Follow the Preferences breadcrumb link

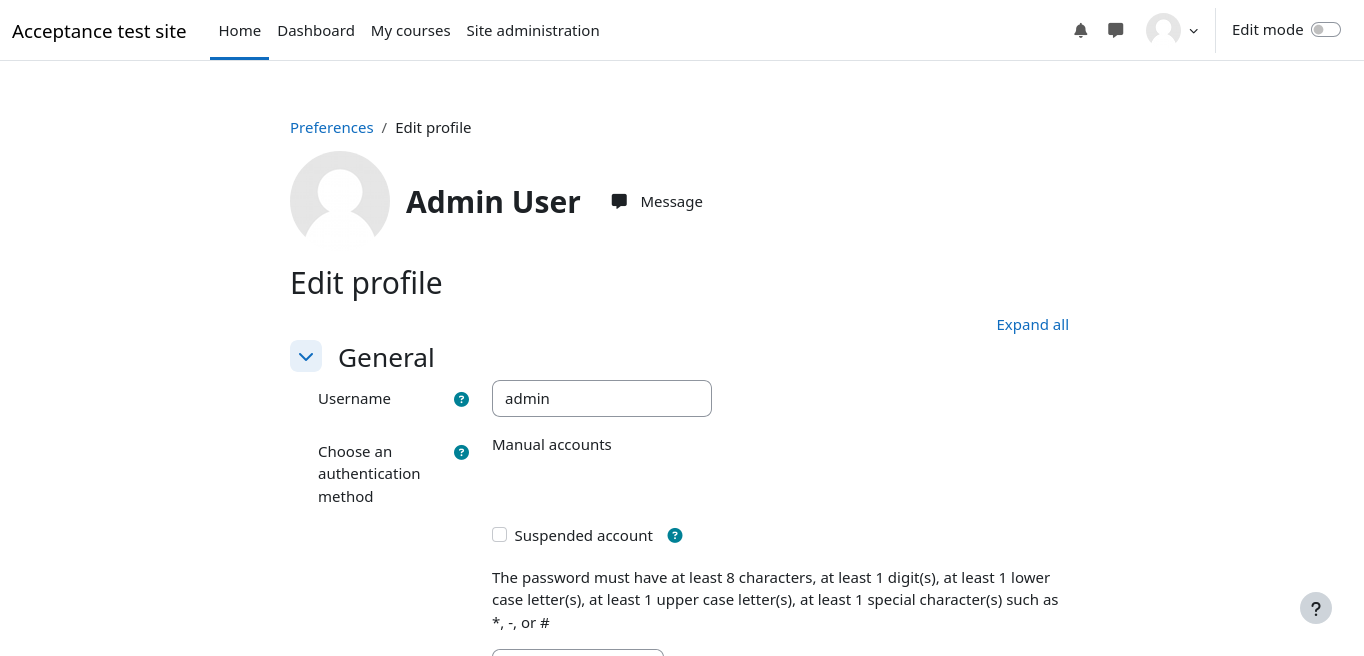[x=332, y=128]
